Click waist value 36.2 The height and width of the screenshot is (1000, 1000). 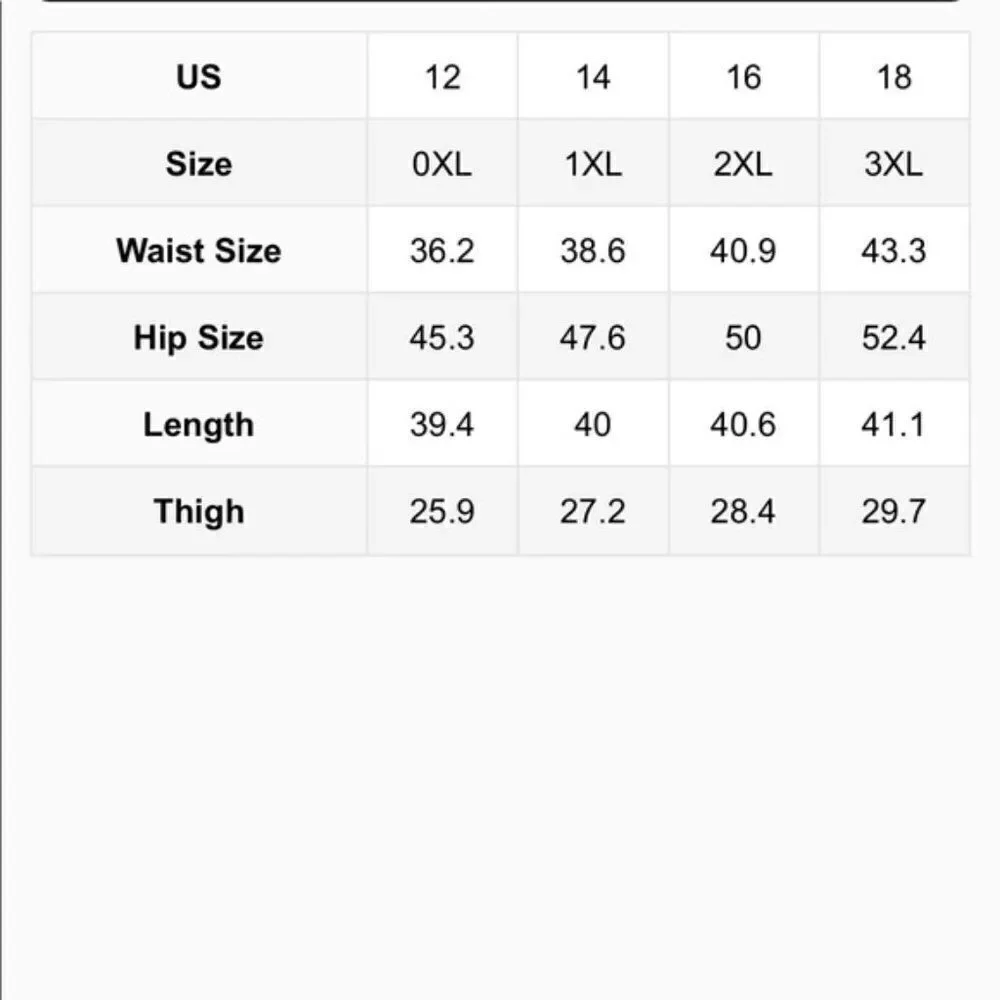443,250
